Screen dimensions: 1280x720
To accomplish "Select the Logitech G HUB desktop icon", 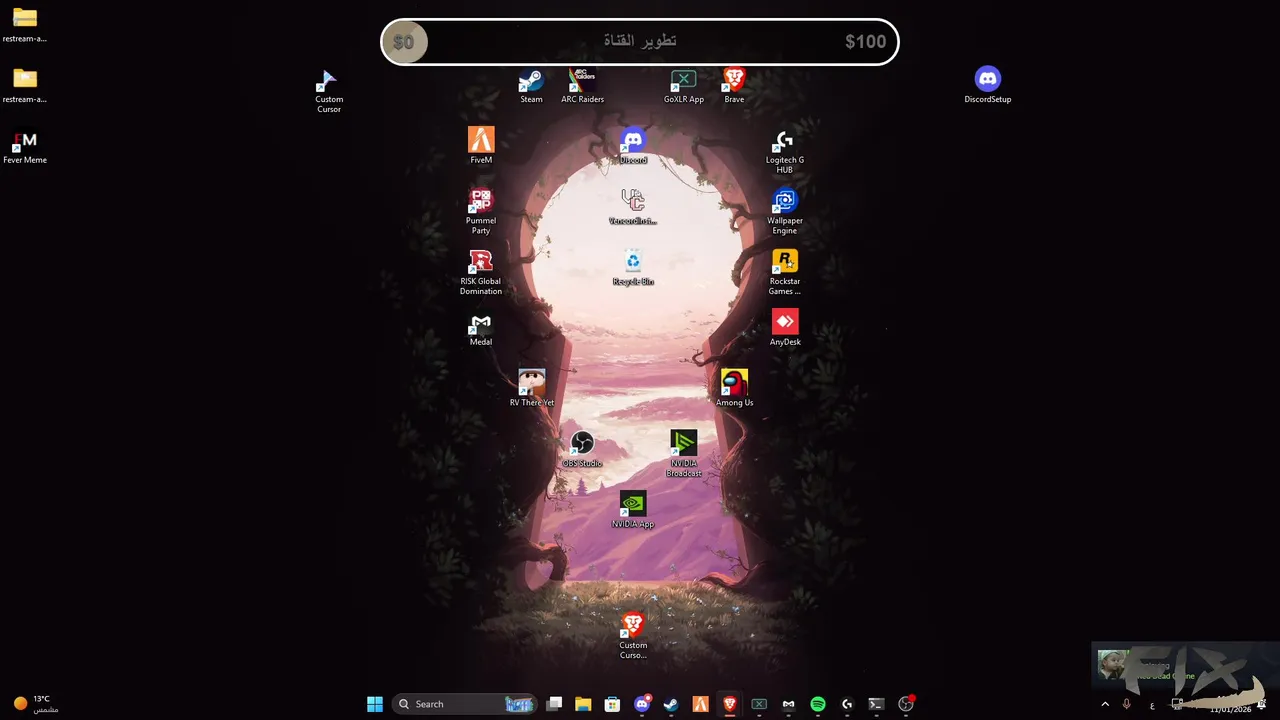I will [x=785, y=151].
